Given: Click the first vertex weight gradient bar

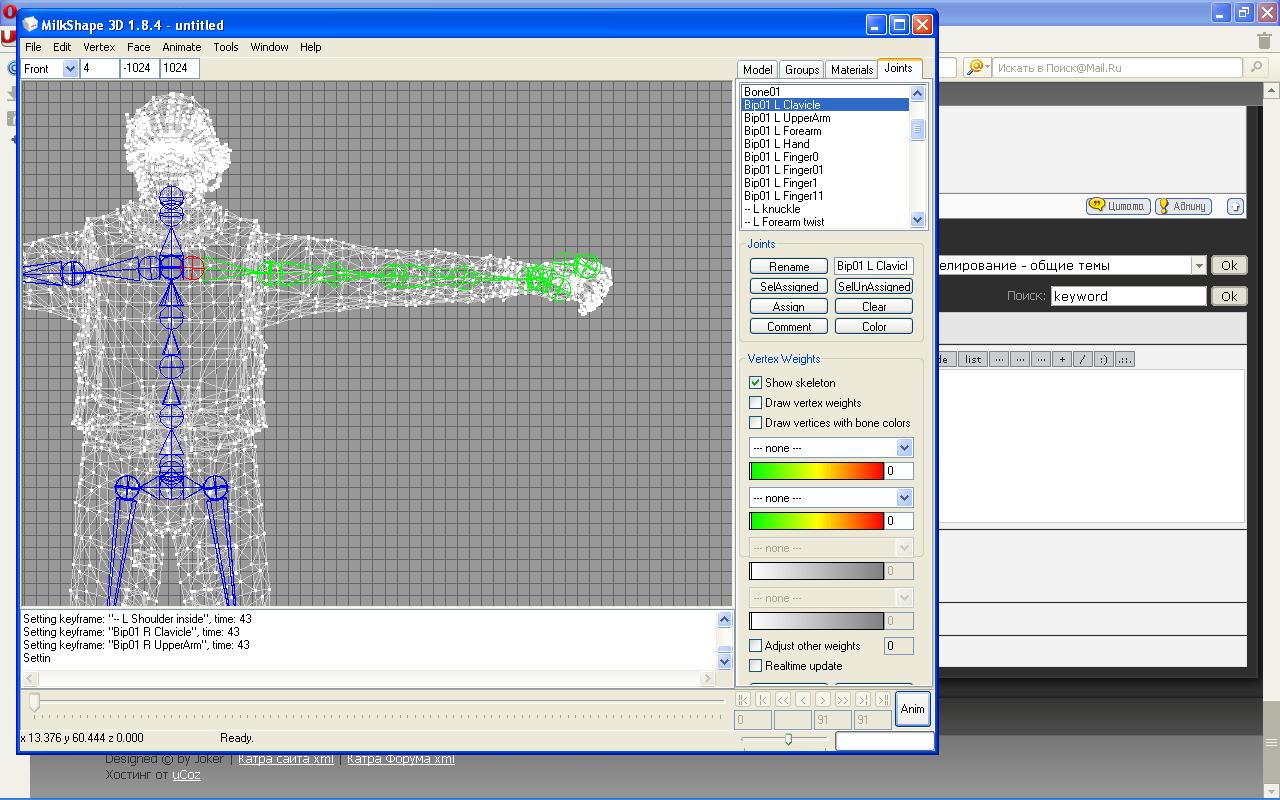Looking at the screenshot, I should pyautogui.click(x=816, y=471).
